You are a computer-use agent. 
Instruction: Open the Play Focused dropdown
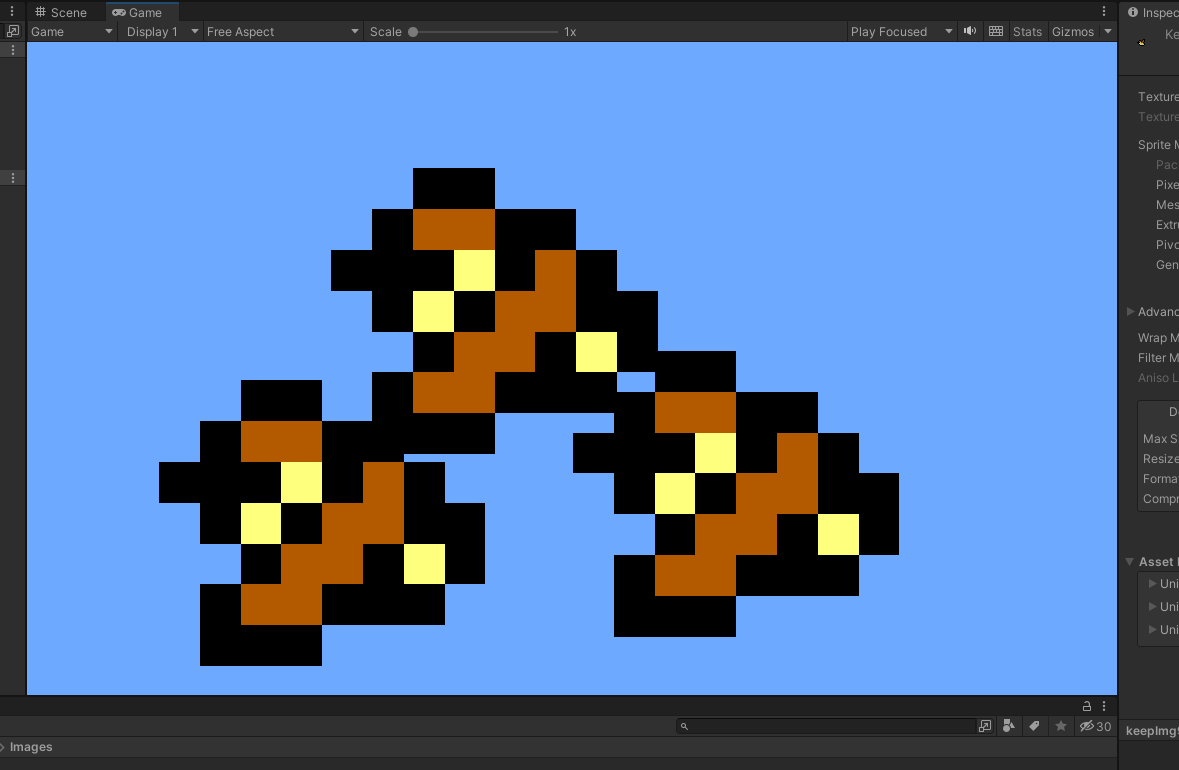pyautogui.click(x=901, y=32)
